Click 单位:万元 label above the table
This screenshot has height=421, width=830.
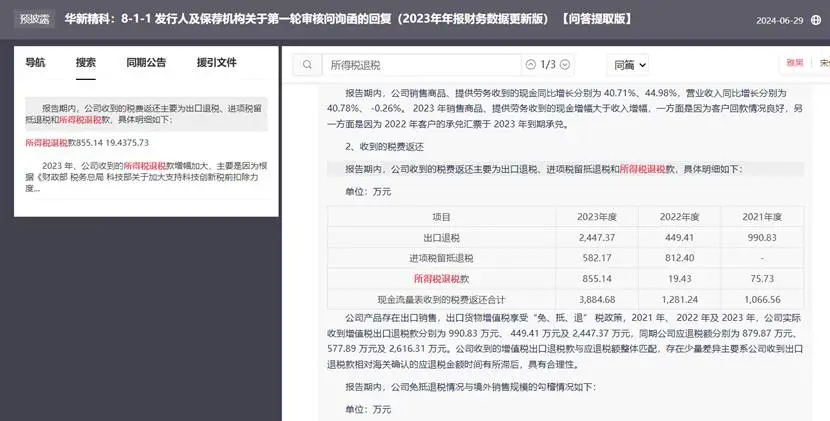pyautogui.click(x=368, y=192)
